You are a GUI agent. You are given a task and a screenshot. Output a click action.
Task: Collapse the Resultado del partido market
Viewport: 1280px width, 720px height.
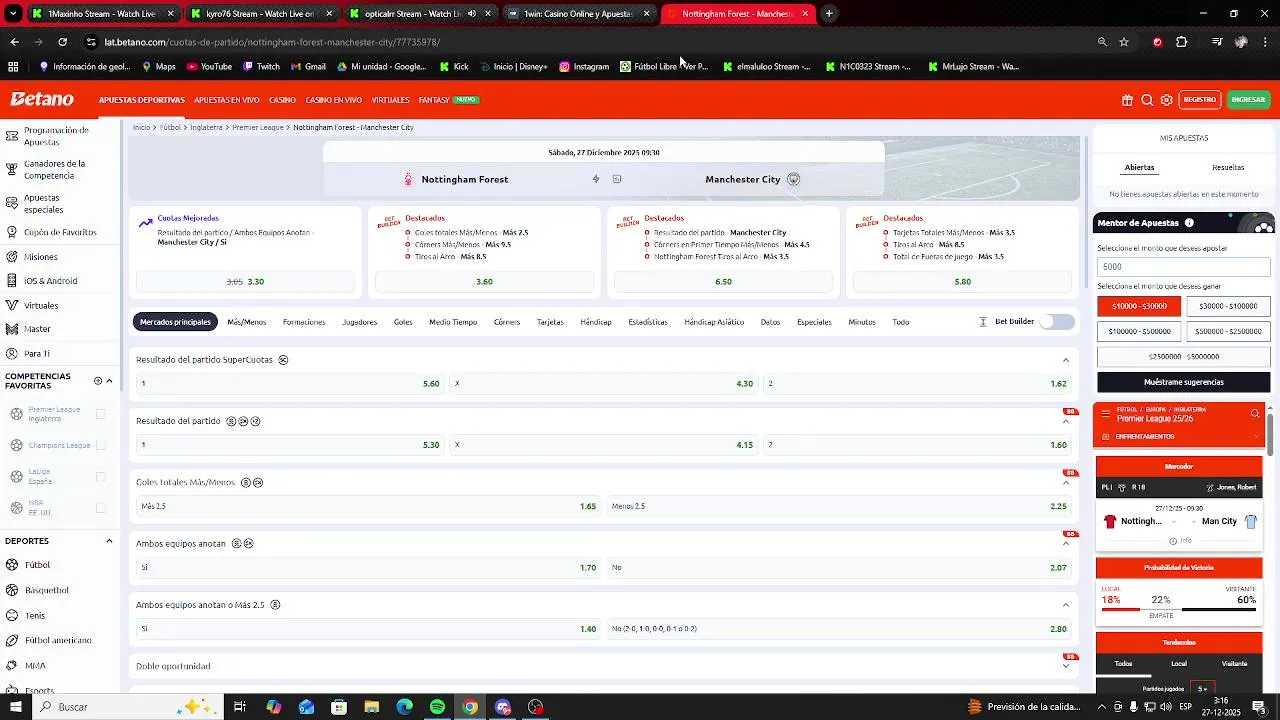pos(1066,422)
